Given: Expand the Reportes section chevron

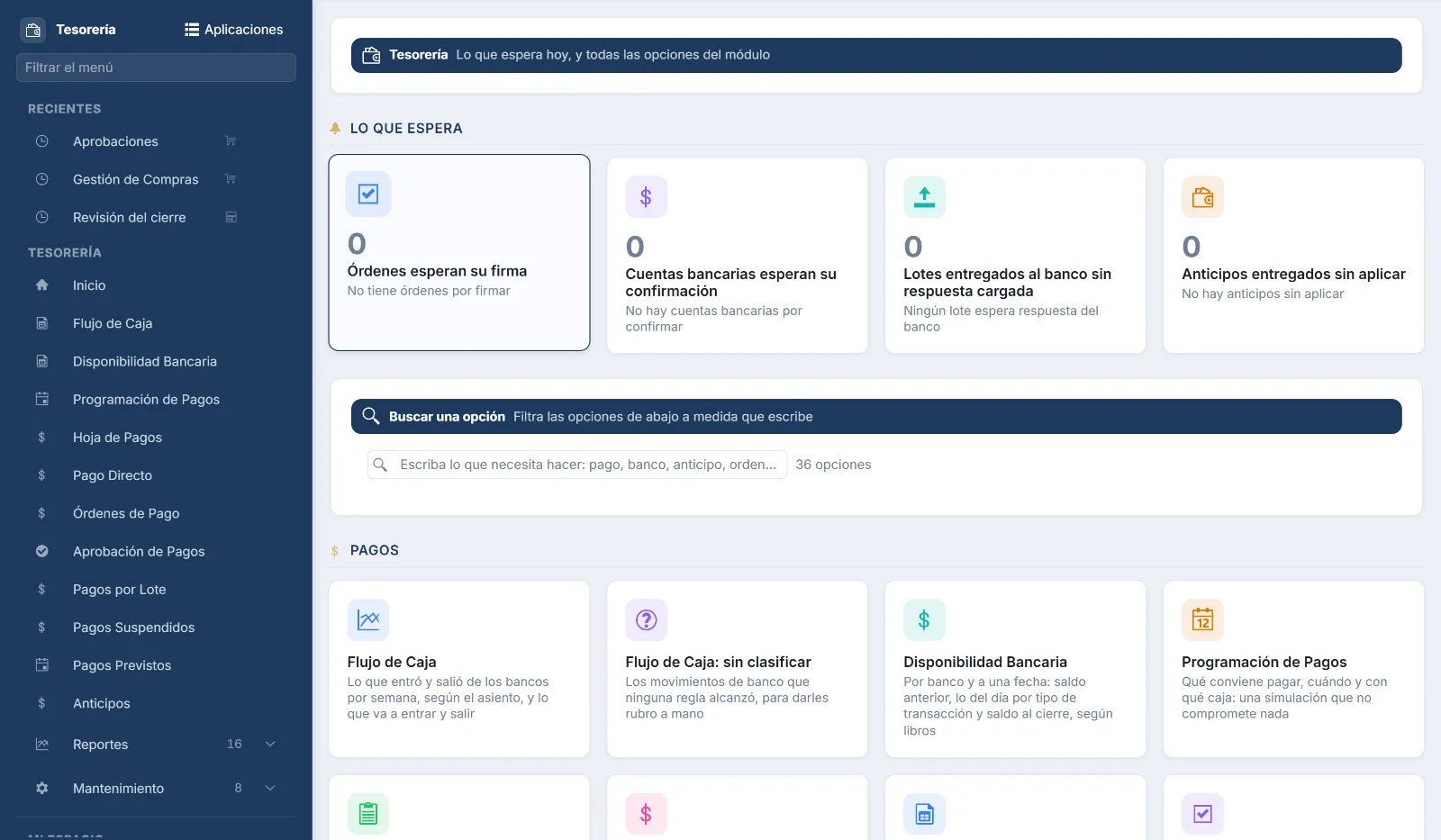Looking at the screenshot, I should point(270,745).
